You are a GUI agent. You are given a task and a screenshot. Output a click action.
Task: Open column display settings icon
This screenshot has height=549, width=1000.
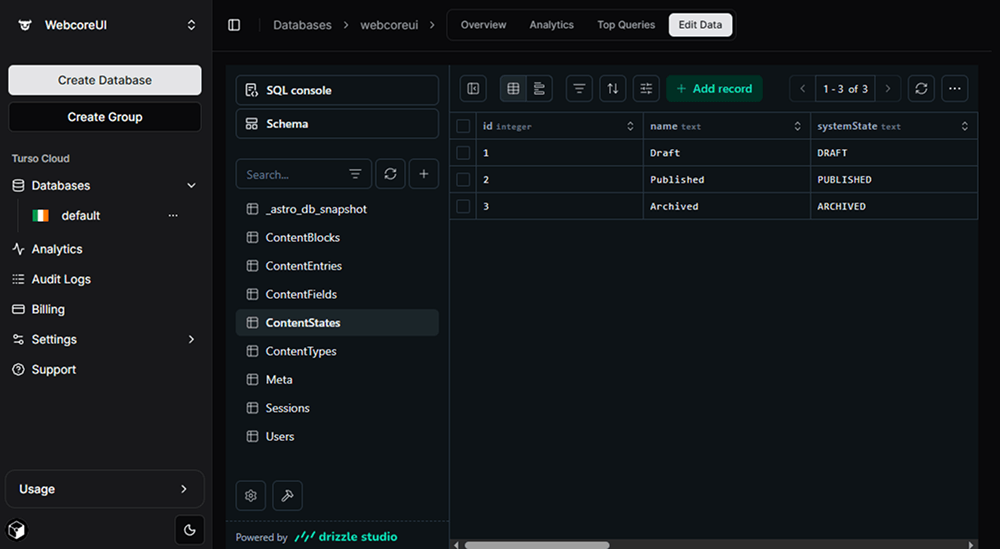click(x=646, y=89)
